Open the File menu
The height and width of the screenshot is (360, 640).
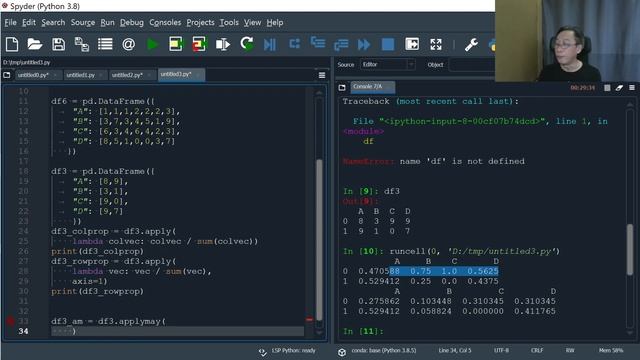coord(10,22)
